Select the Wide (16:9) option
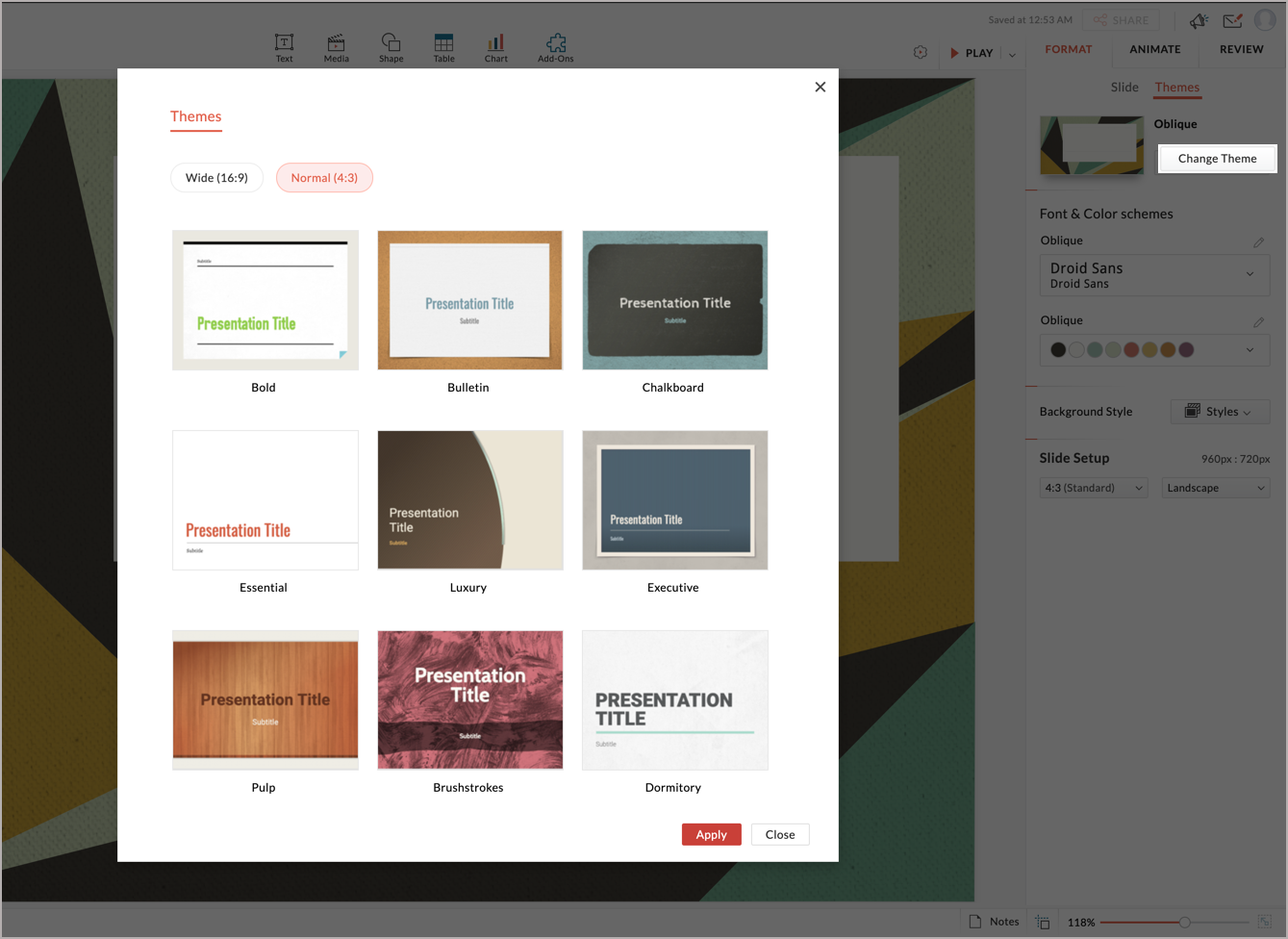 coord(216,178)
